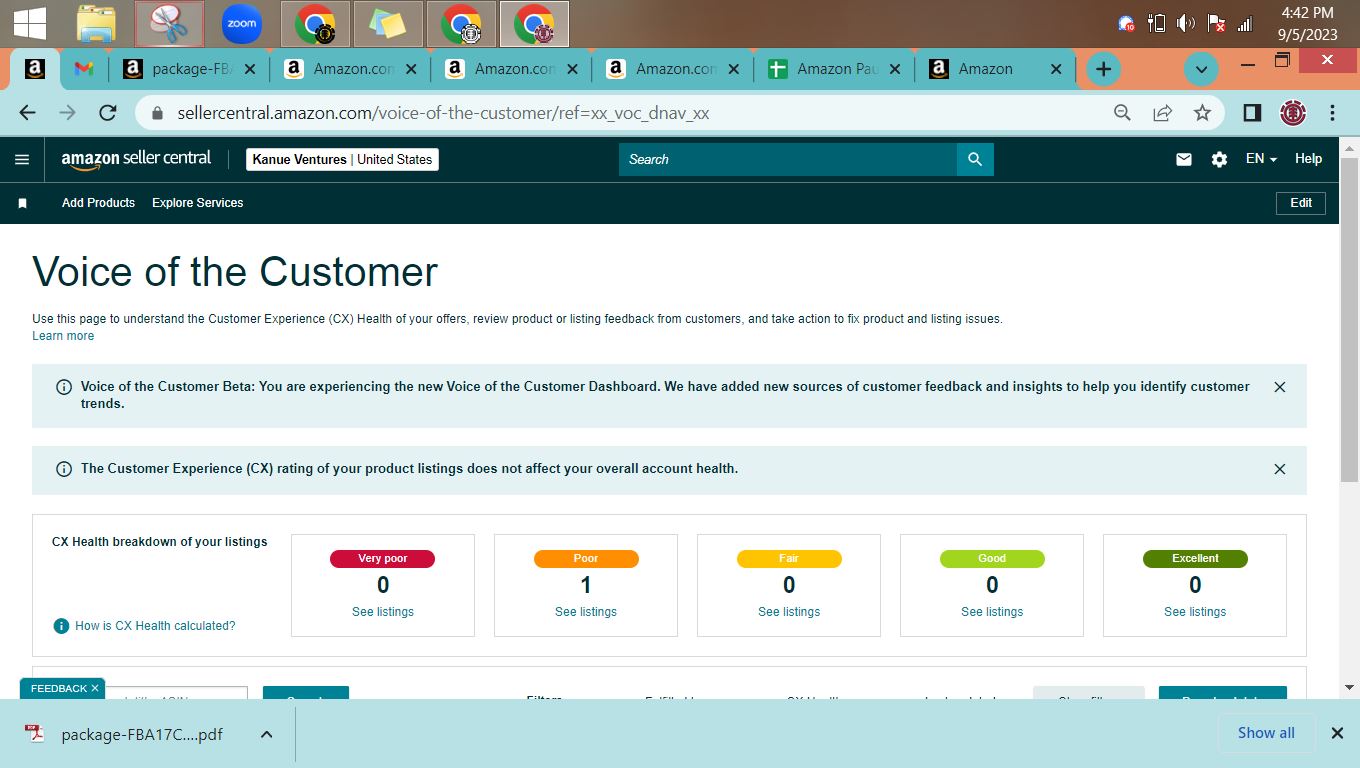1360x768 pixels.
Task: Open Sticky Notes from the taskbar
Action: 388,24
